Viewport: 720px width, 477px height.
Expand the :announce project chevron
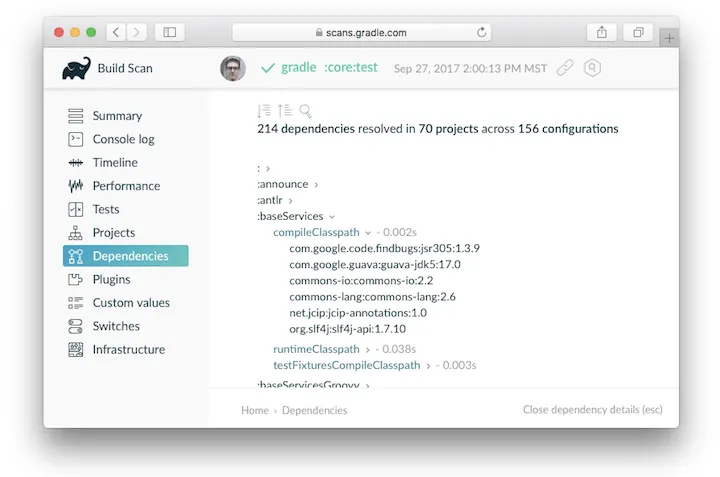pos(316,185)
